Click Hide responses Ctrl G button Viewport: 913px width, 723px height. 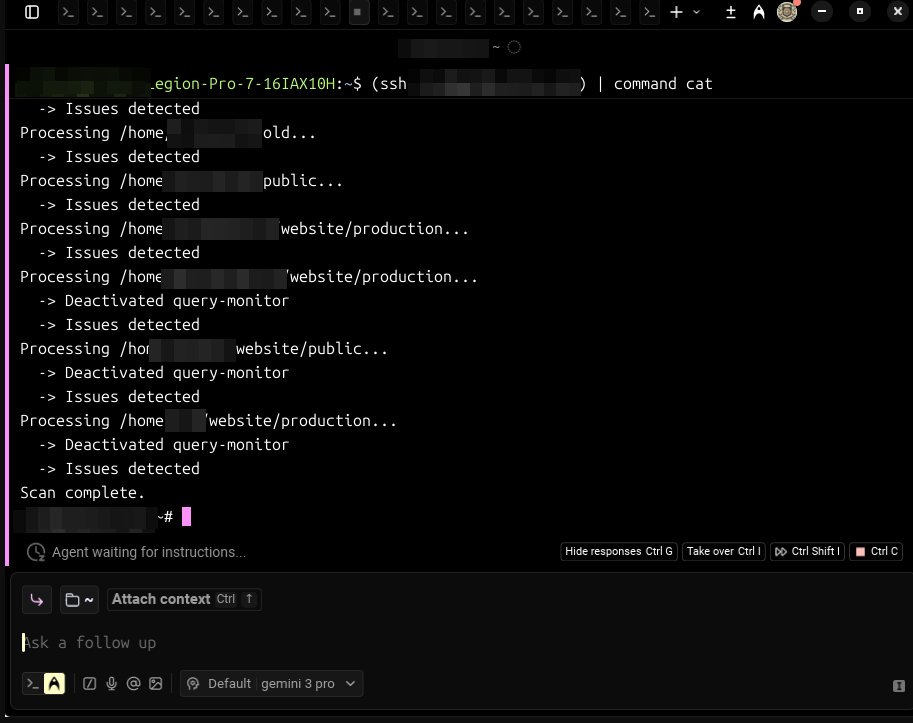point(618,551)
